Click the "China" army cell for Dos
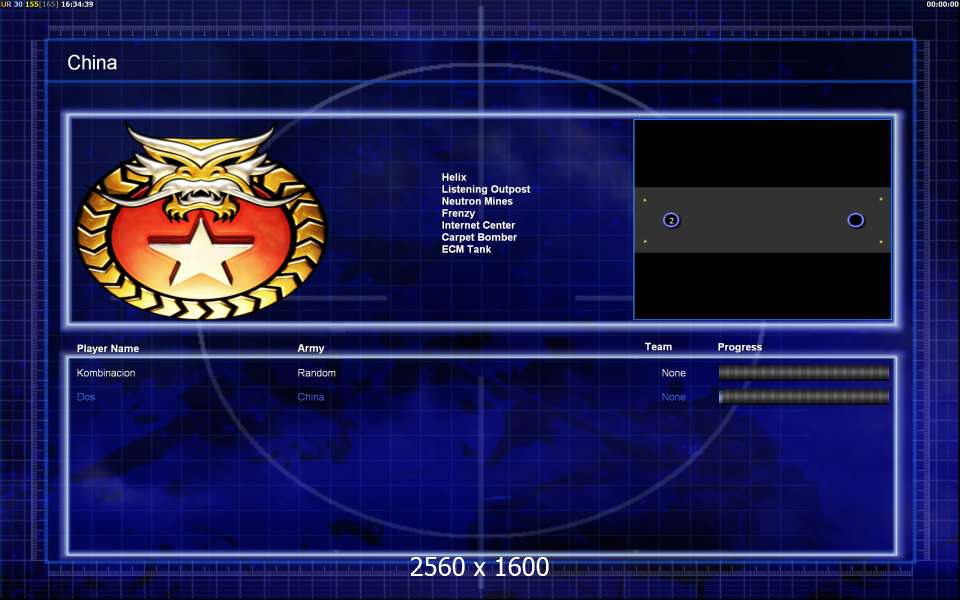Screen dimensions: 960x600 click(x=310, y=397)
